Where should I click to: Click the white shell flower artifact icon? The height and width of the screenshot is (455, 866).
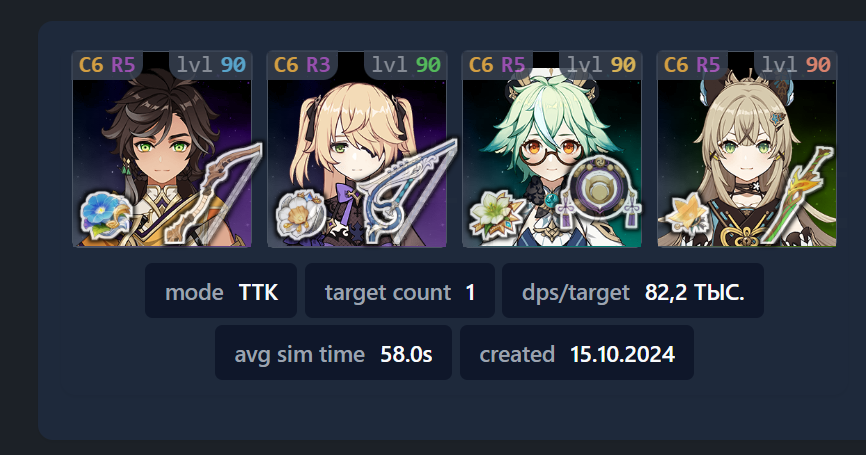300,215
